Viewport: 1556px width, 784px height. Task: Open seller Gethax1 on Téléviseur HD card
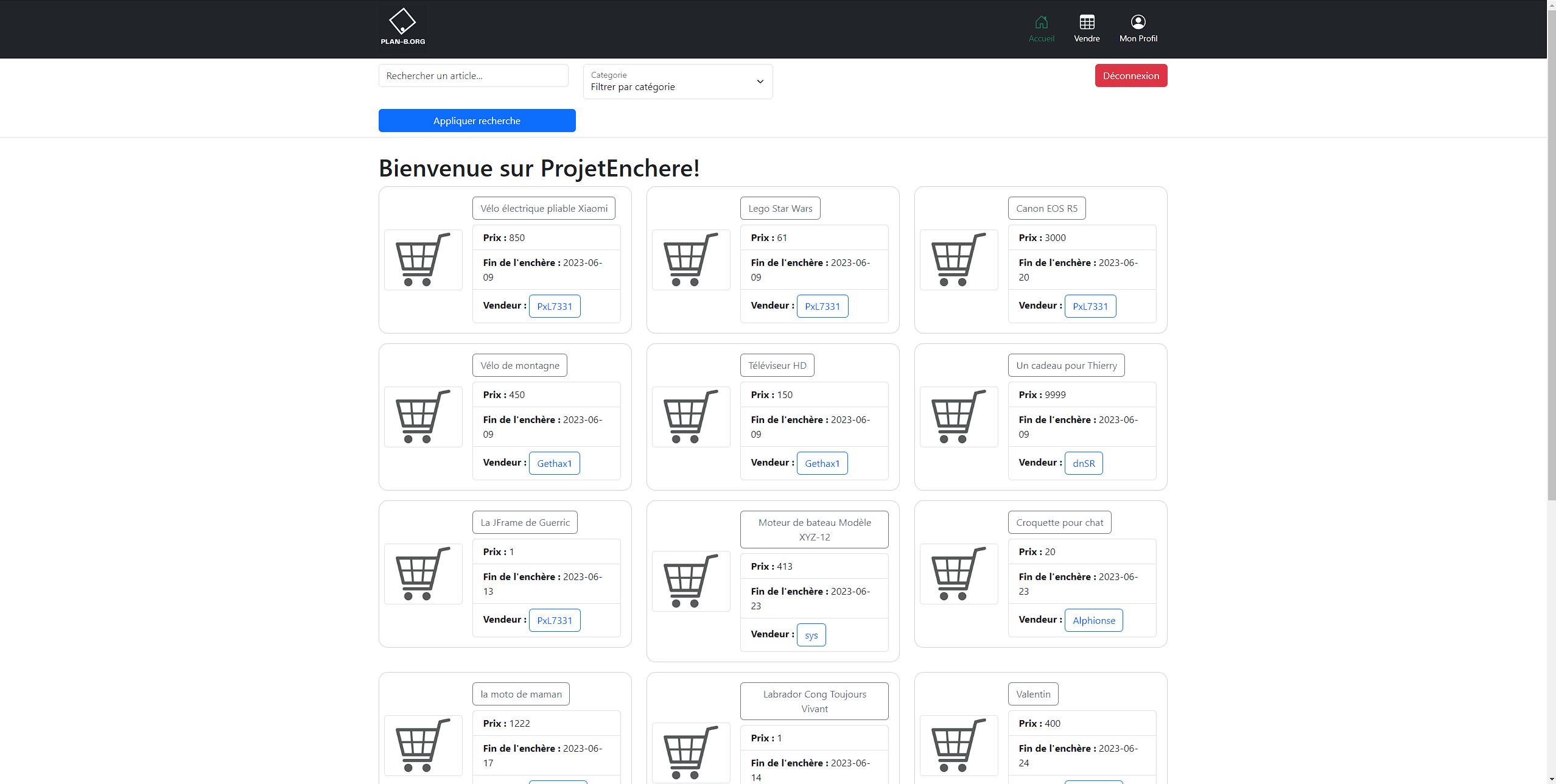point(822,463)
